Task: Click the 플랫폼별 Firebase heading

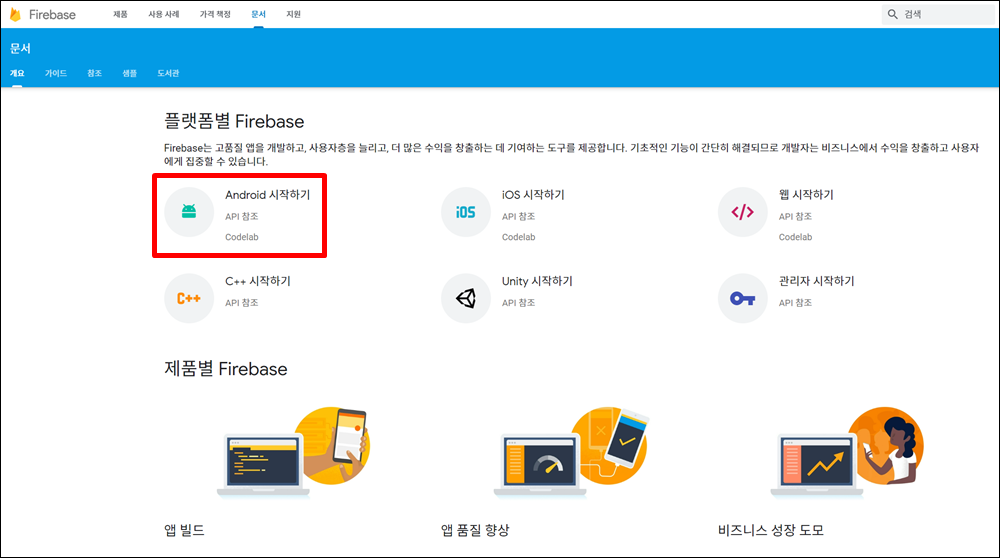Action: 234,121
